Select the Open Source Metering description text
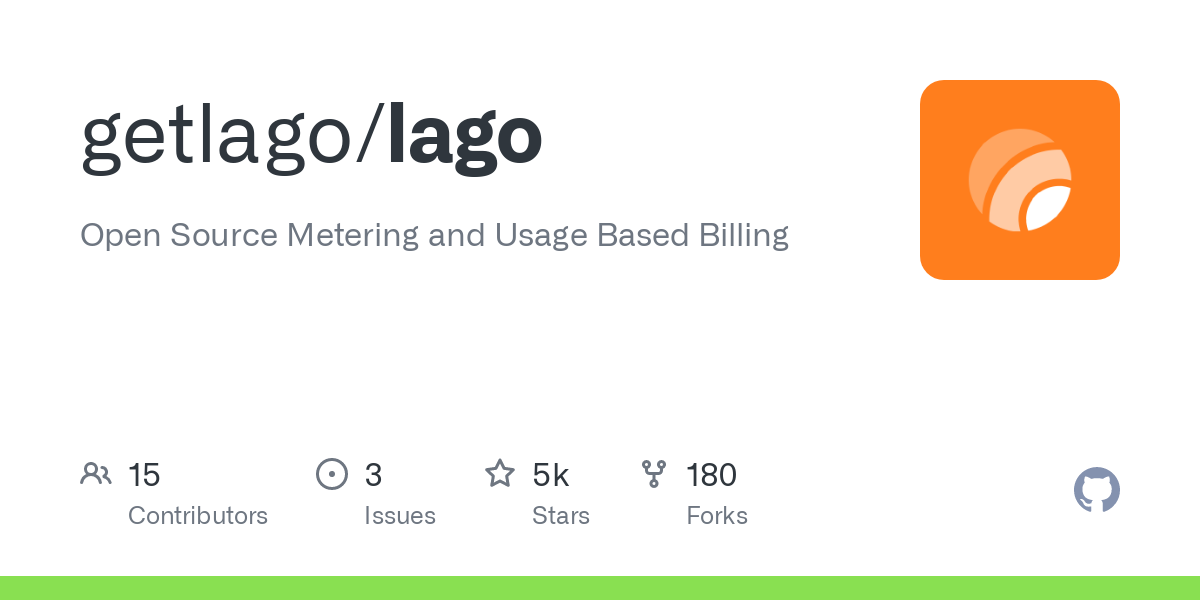The width and height of the screenshot is (1200, 600). point(434,236)
